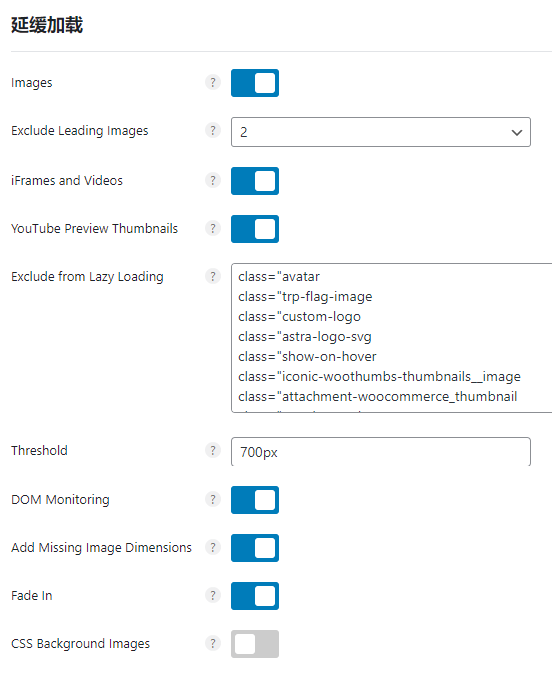Screen dimensions: 552x676
Task: Open help tooltip for Images setting
Action: 213,82
